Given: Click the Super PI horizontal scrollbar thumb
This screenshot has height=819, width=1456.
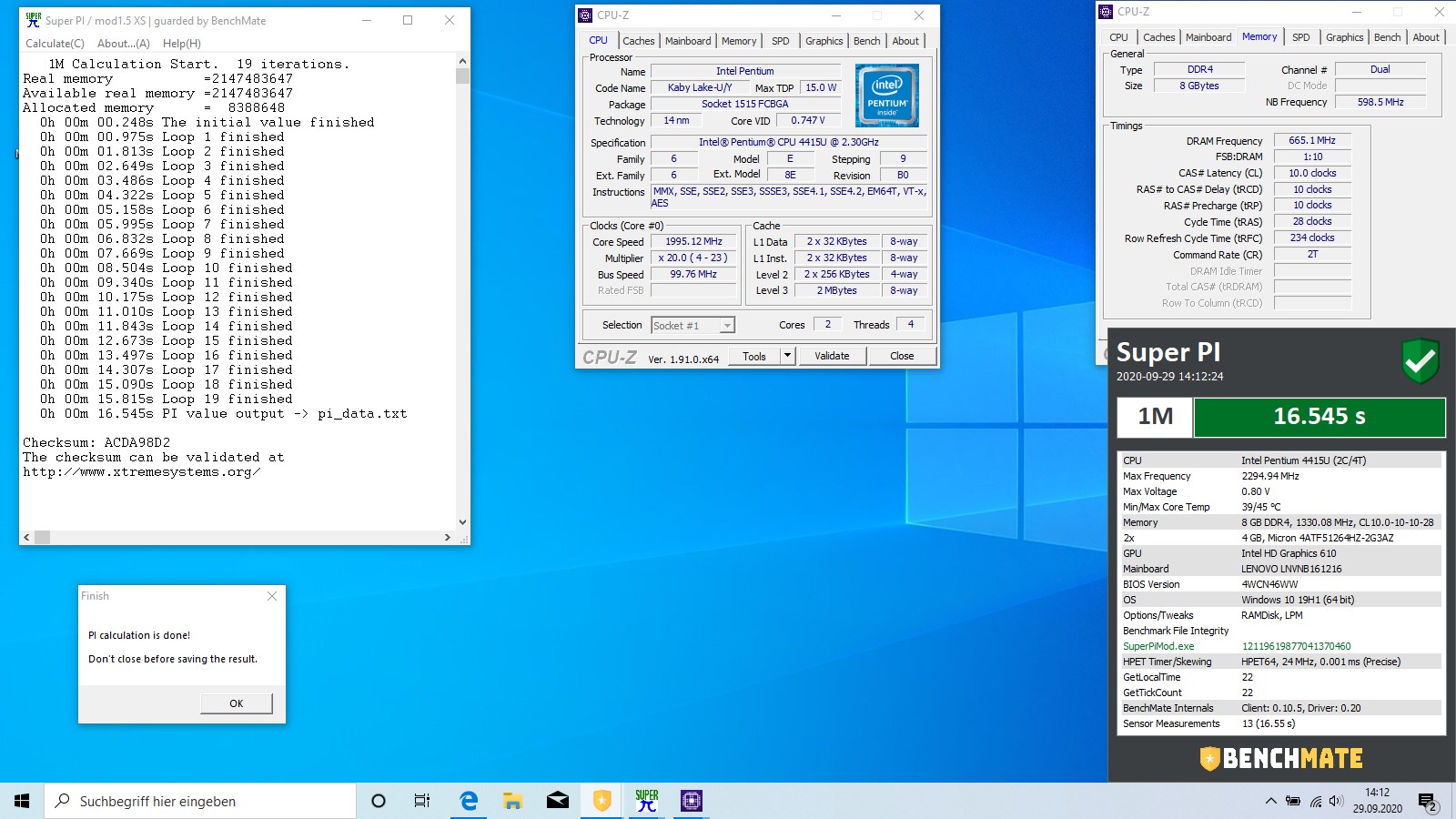Looking at the screenshot, I should tap(43, 538).
